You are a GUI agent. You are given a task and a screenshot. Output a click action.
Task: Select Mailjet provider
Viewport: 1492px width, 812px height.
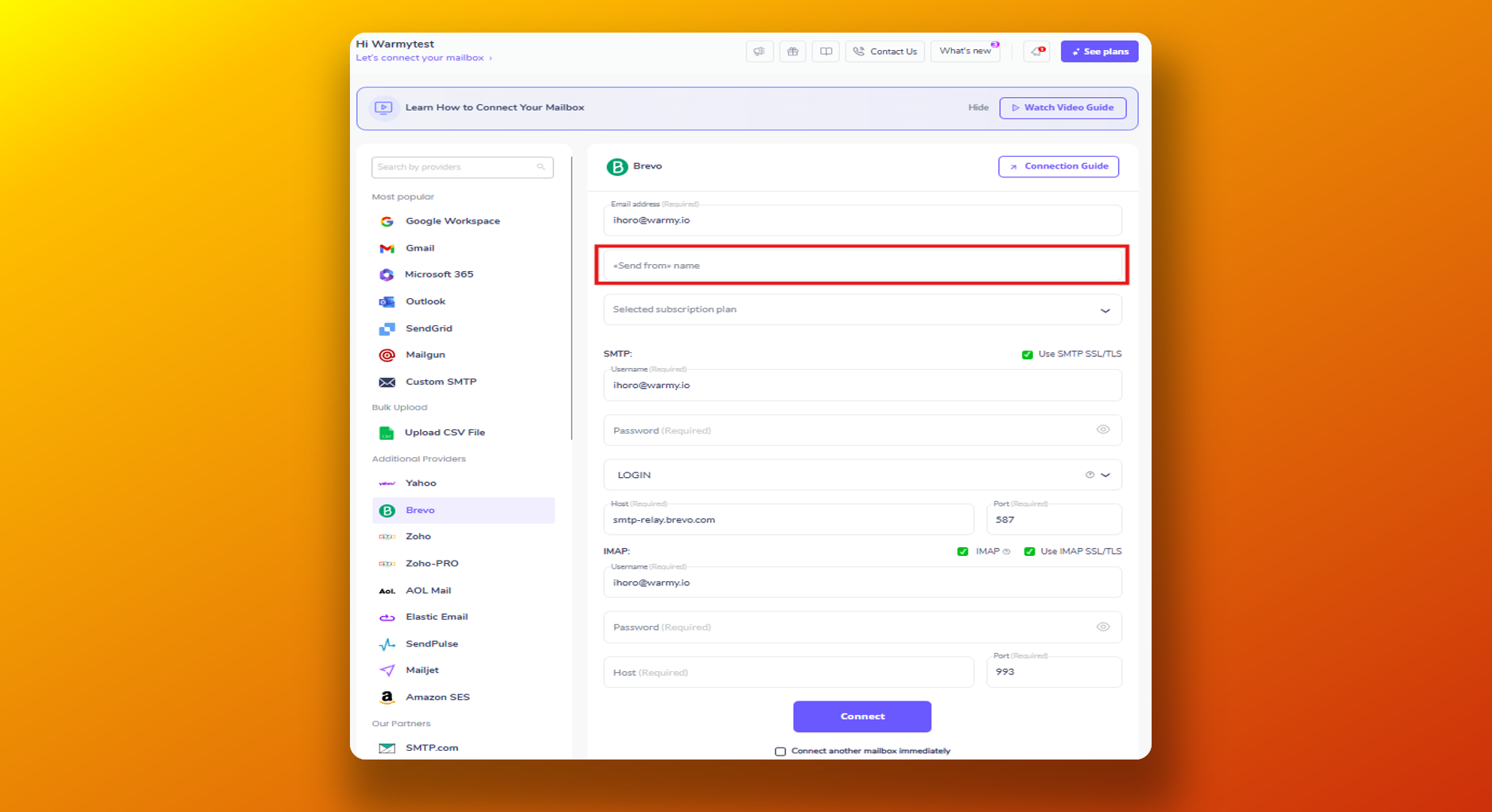coord(463,670)
